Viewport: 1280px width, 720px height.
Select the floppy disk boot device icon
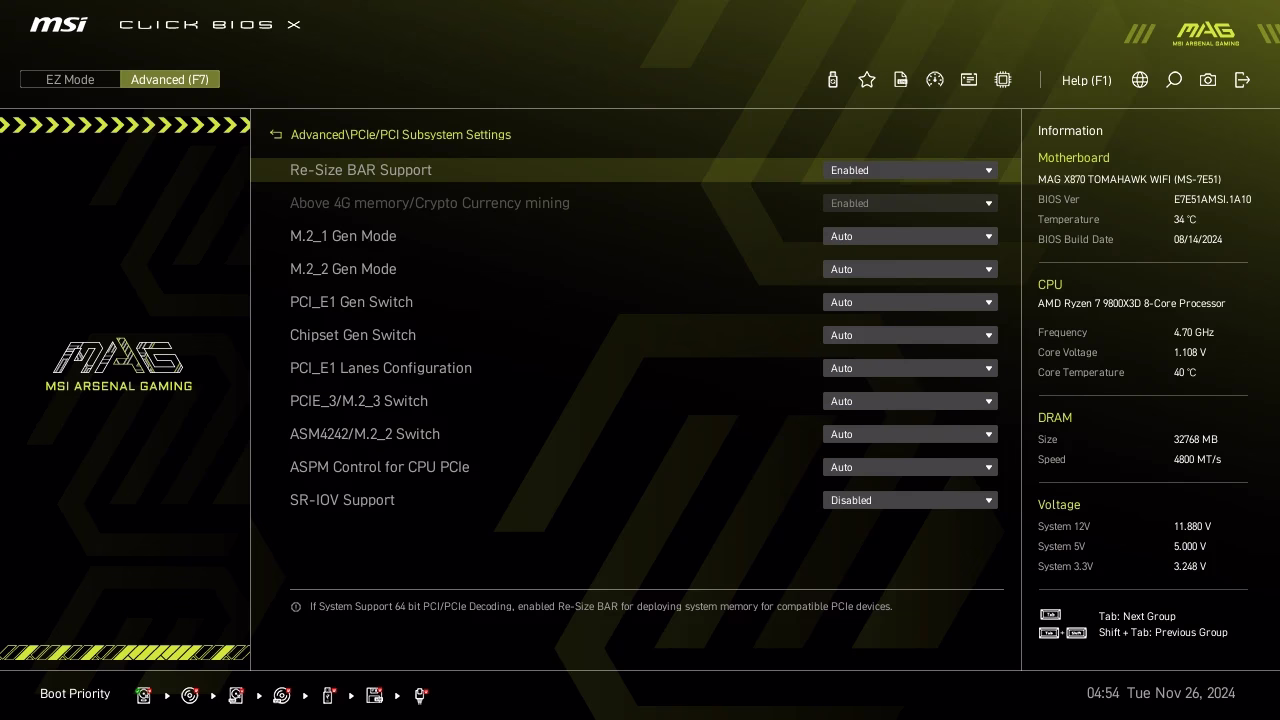(375, 695)
